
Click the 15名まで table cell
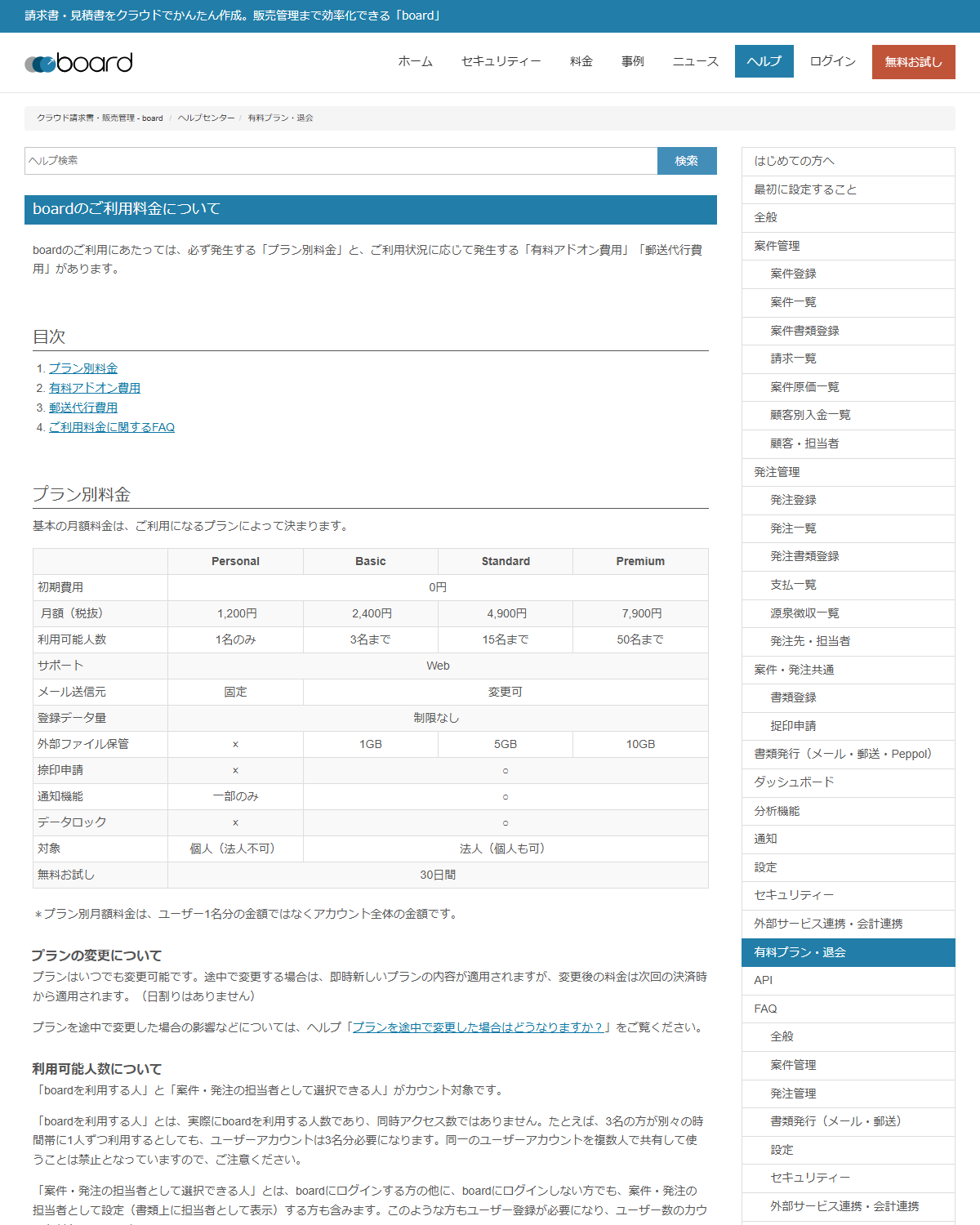click(506, 639)
